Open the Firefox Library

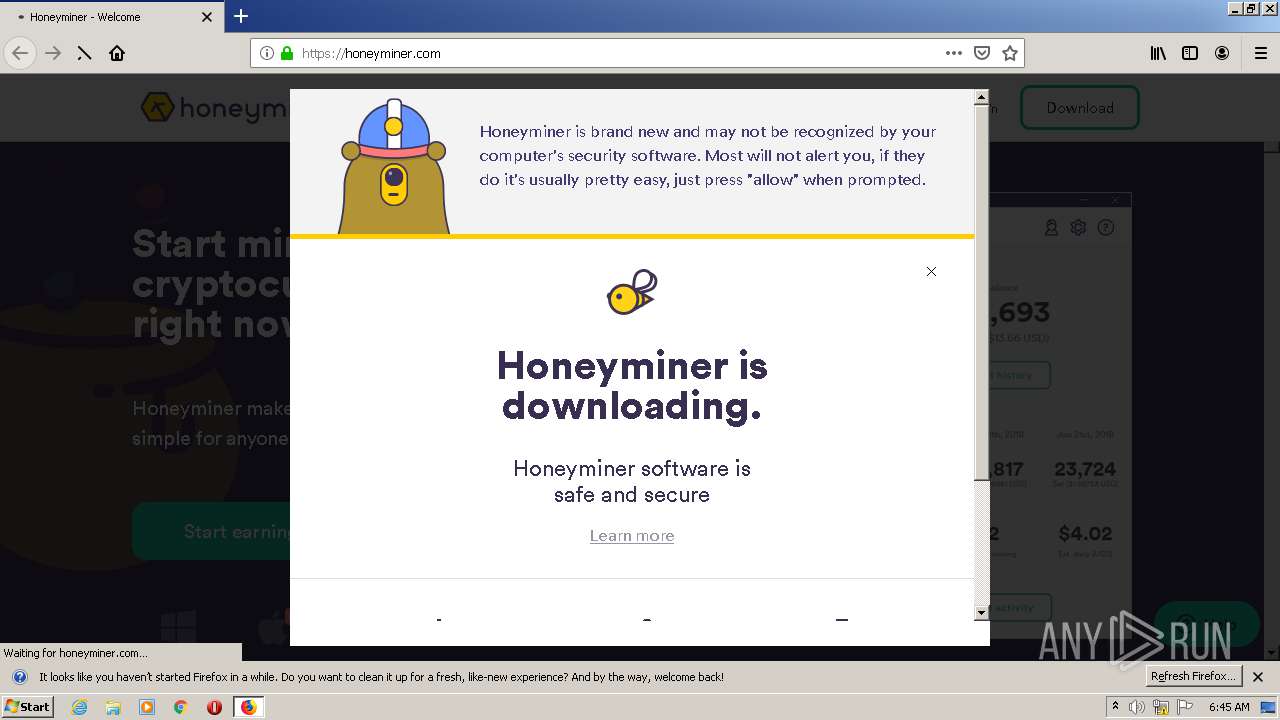pyautogui.click(x=1158, y=53)
